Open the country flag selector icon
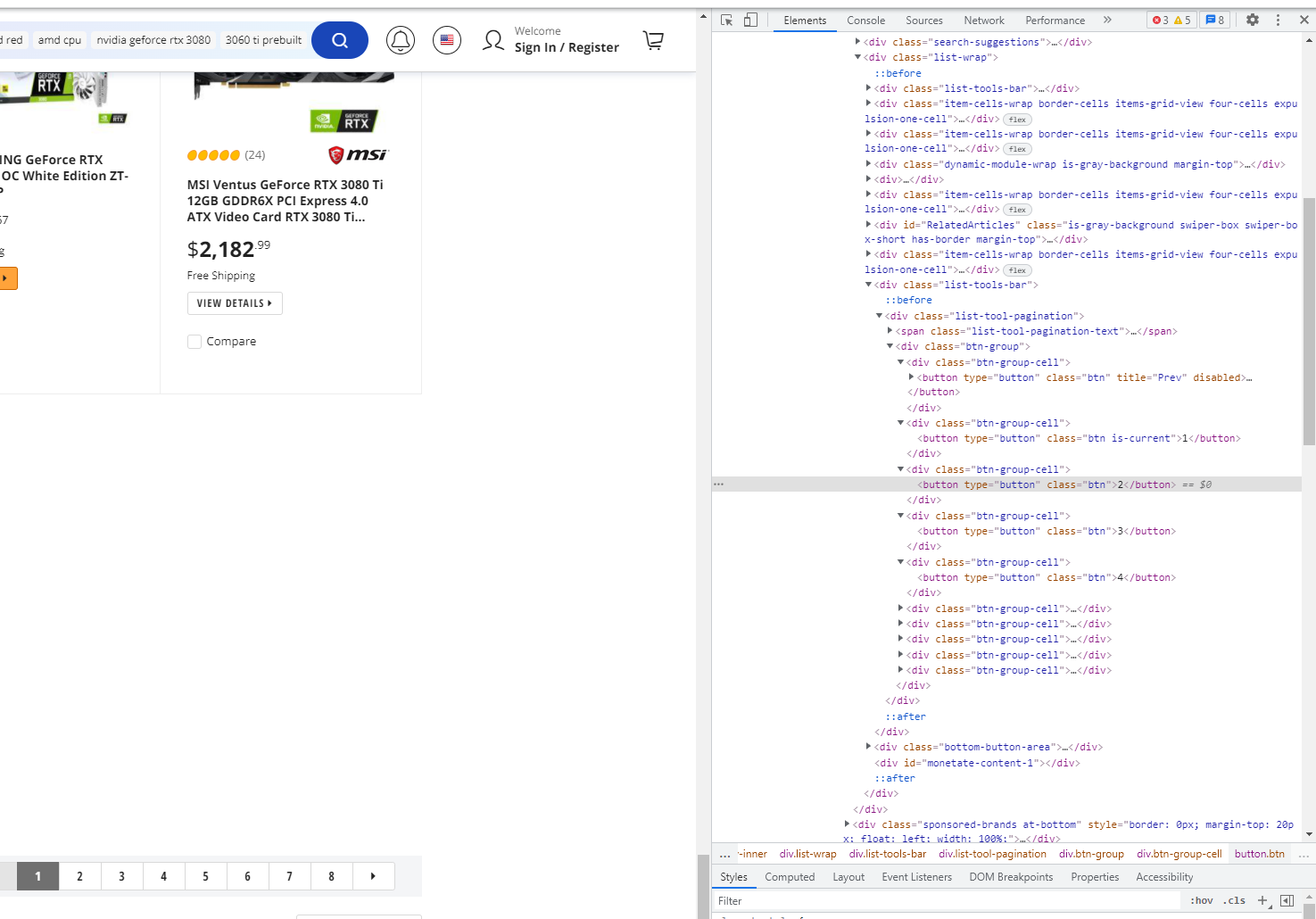The height and width of the screenshot is (919, 1316). coord(447,40)
